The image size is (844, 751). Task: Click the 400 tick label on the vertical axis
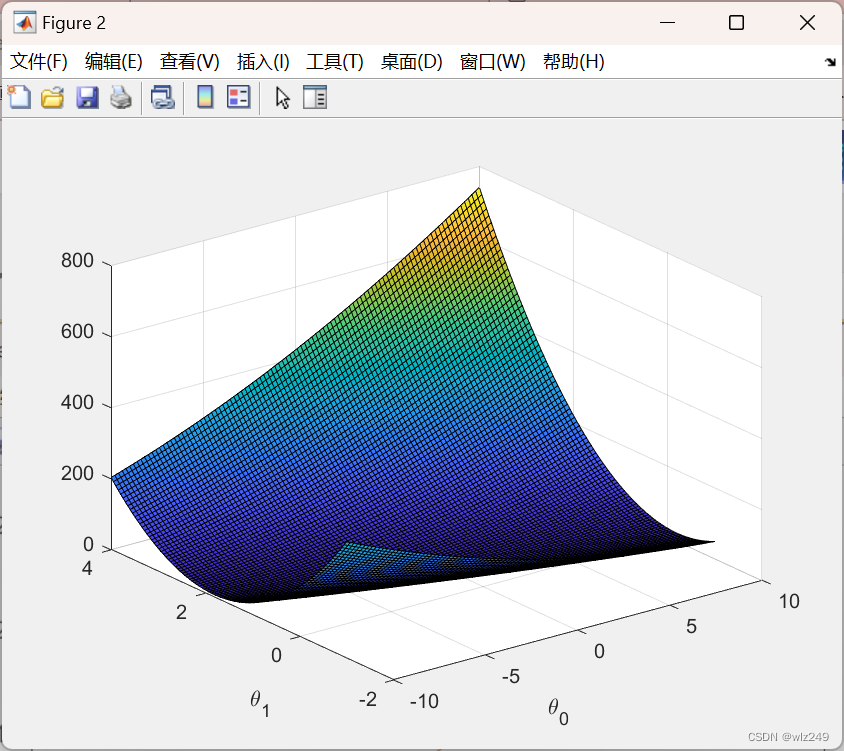click(x=78, y=403)
